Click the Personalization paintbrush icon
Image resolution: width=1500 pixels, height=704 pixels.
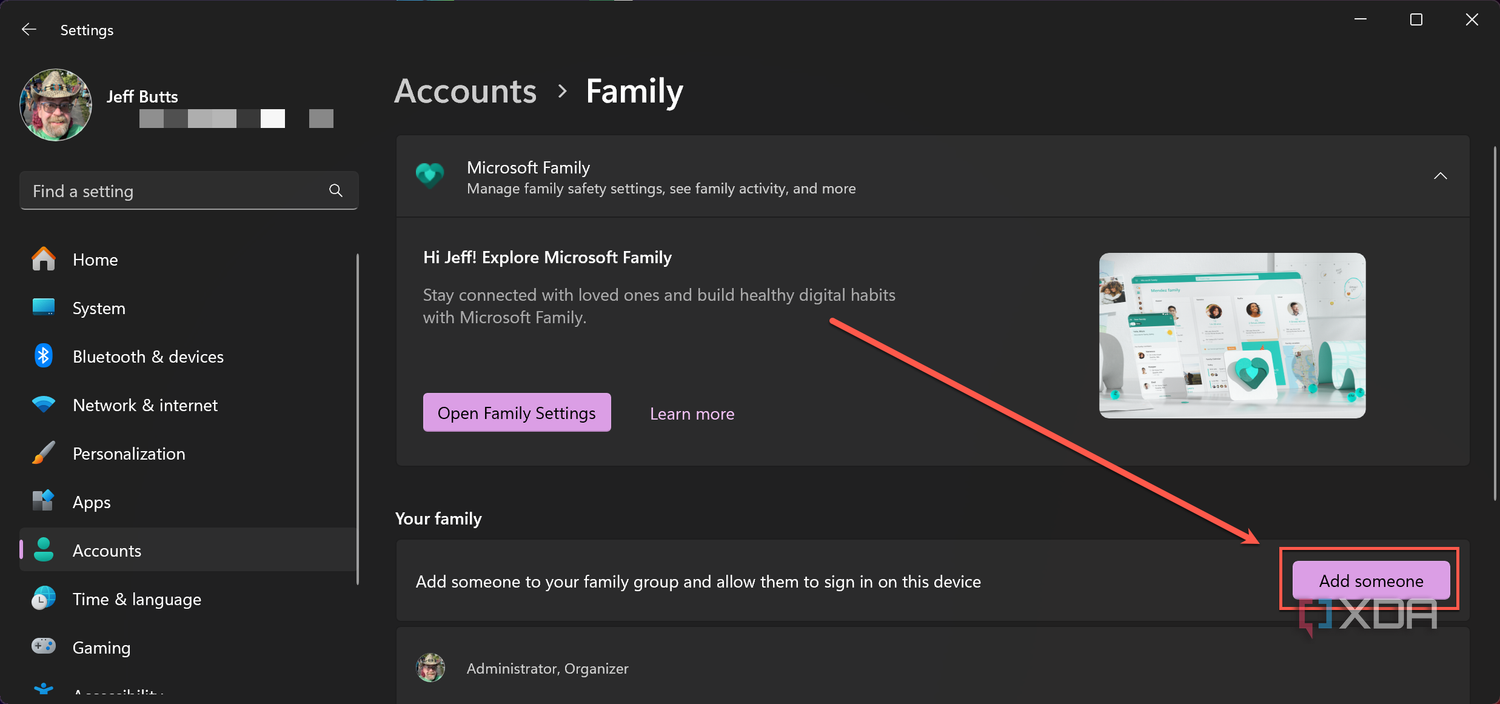(44, 454)
